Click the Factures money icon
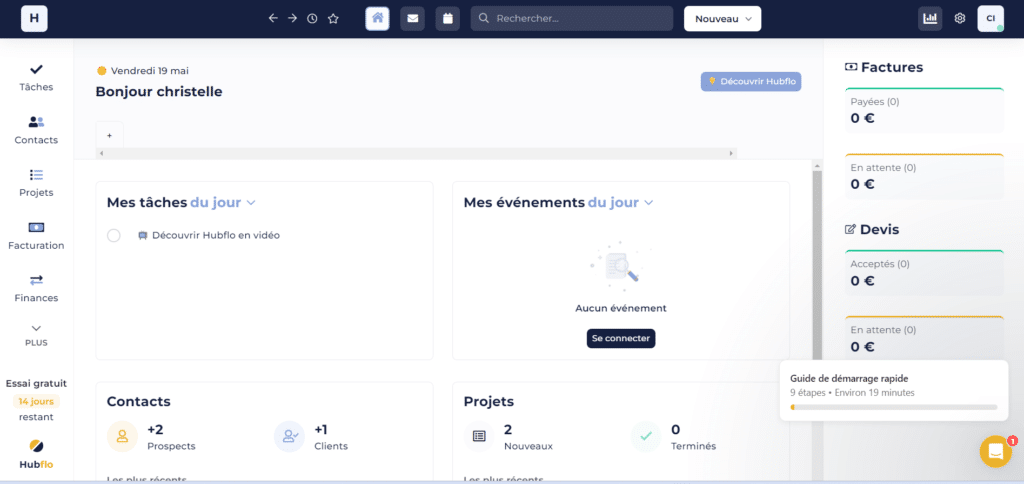 click(851, 67)
